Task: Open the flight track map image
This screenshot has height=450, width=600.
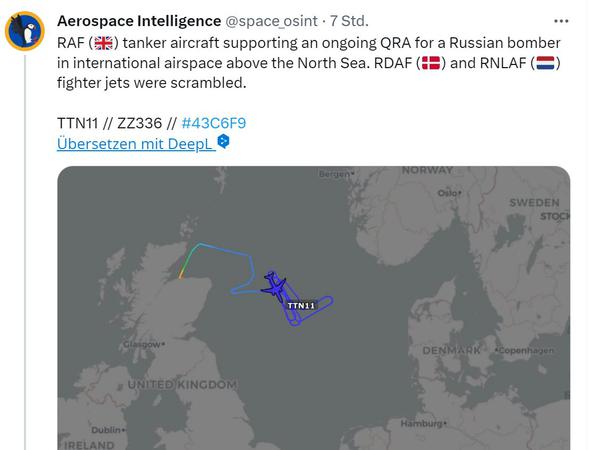Action: (313, 308)
